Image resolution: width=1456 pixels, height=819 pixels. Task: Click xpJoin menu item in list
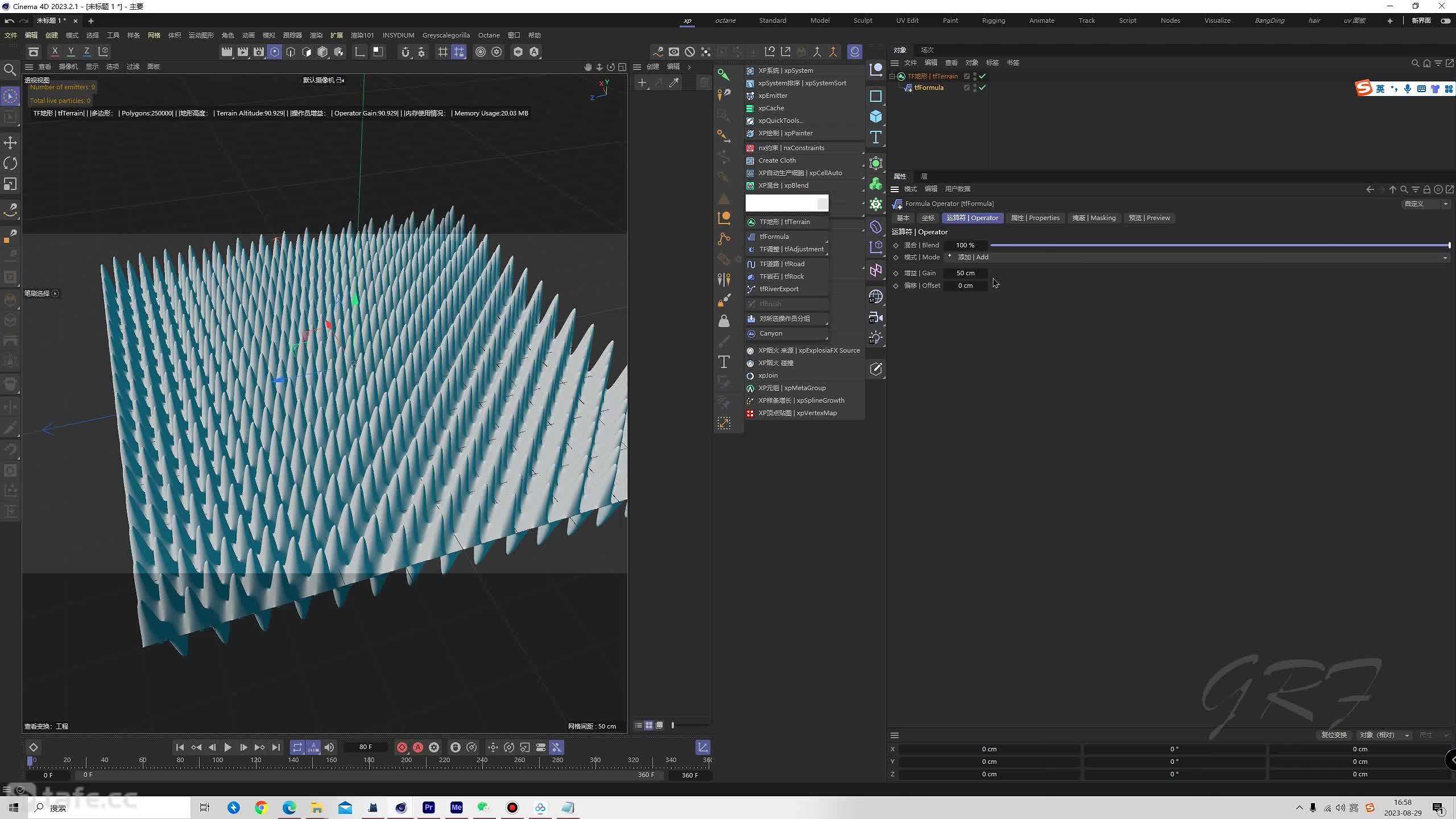[x=769, y=375]
